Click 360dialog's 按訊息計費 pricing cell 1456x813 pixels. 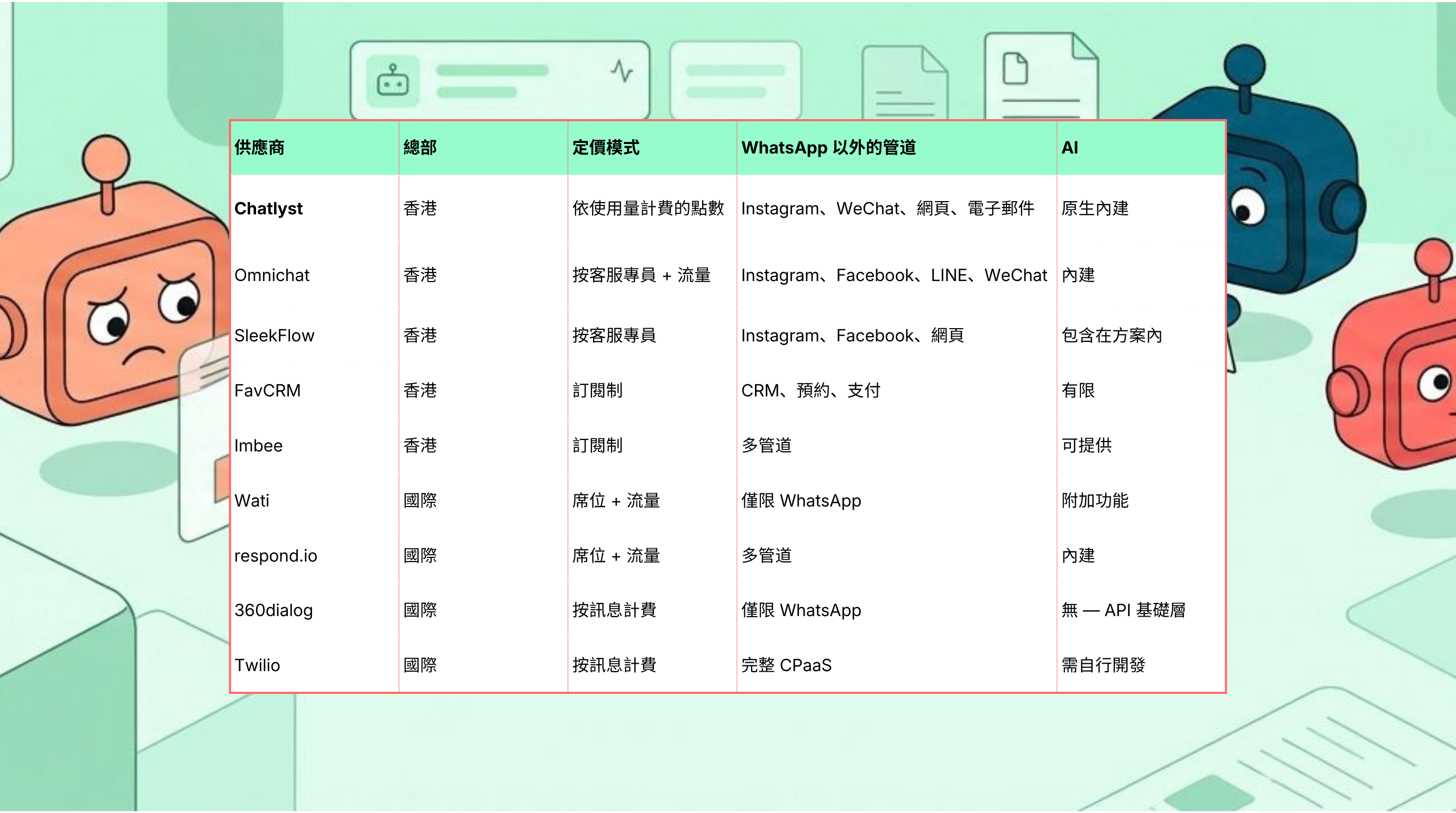point(652,610)
